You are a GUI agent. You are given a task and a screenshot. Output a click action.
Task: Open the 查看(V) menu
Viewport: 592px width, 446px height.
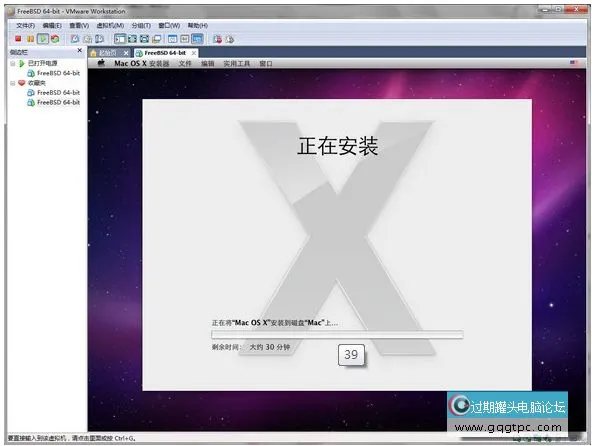[x=79, y=25]
